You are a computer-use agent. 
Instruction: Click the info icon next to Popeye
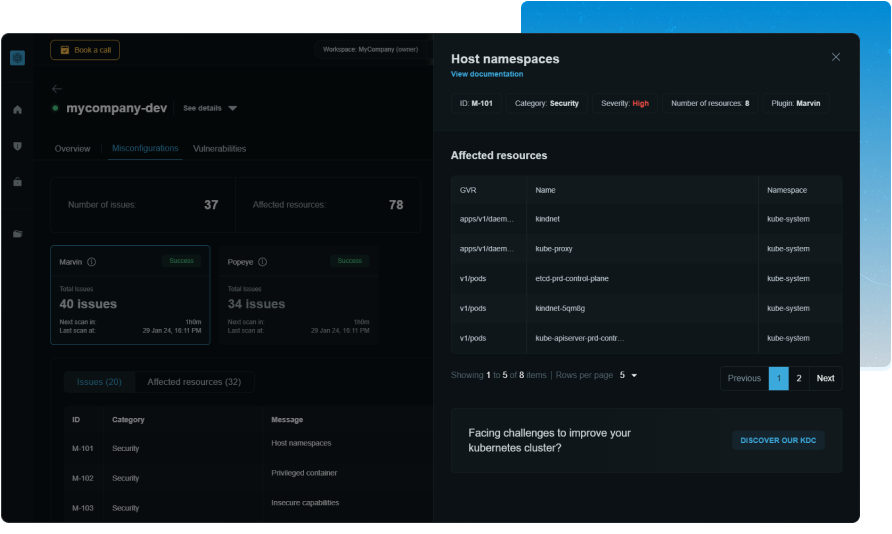[x=262, y=262]
